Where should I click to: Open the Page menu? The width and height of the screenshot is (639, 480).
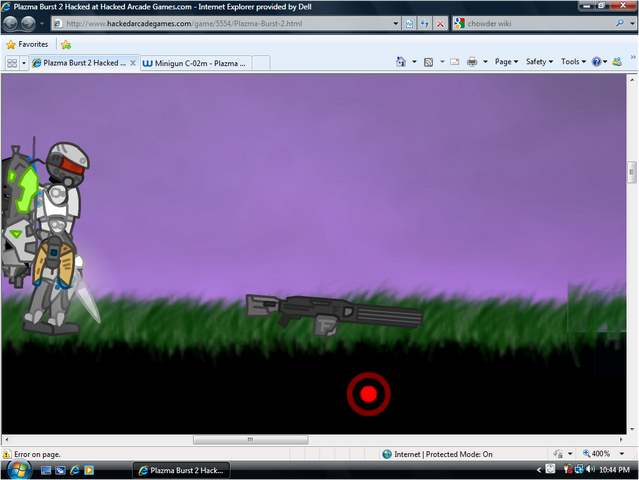(507, 62)
